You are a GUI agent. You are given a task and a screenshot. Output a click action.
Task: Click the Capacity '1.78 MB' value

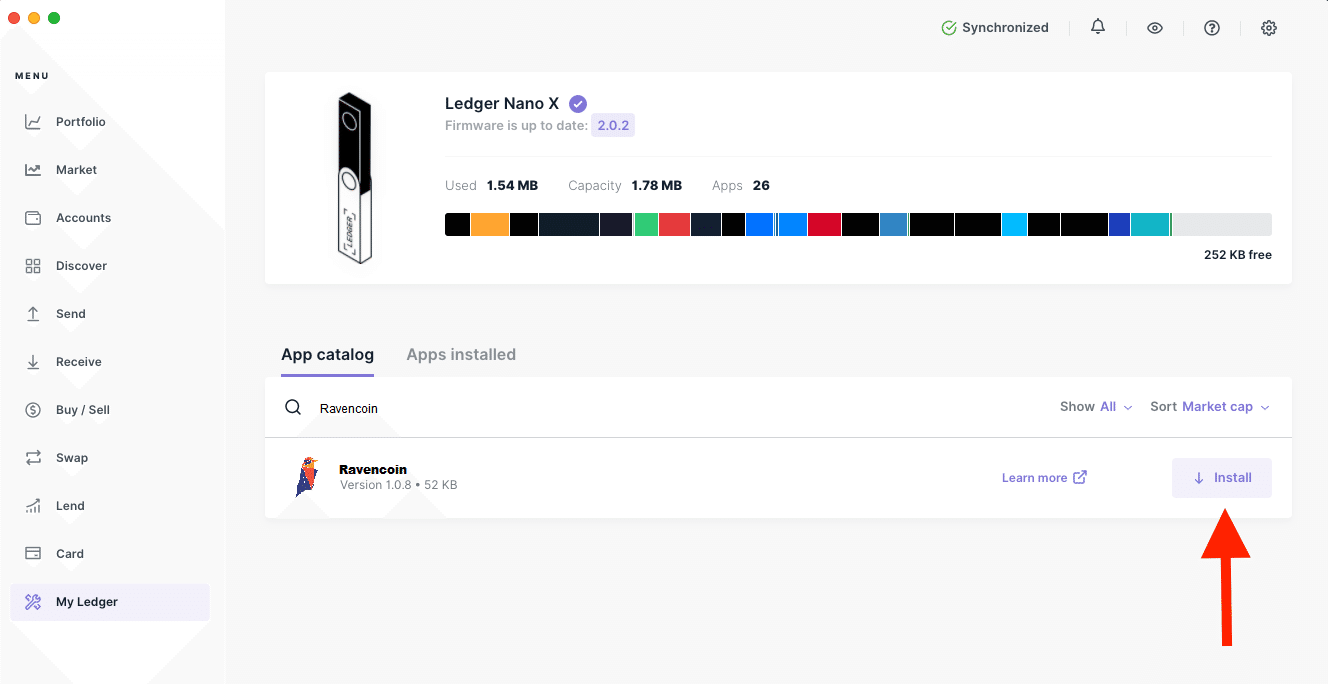coord(657,186)
